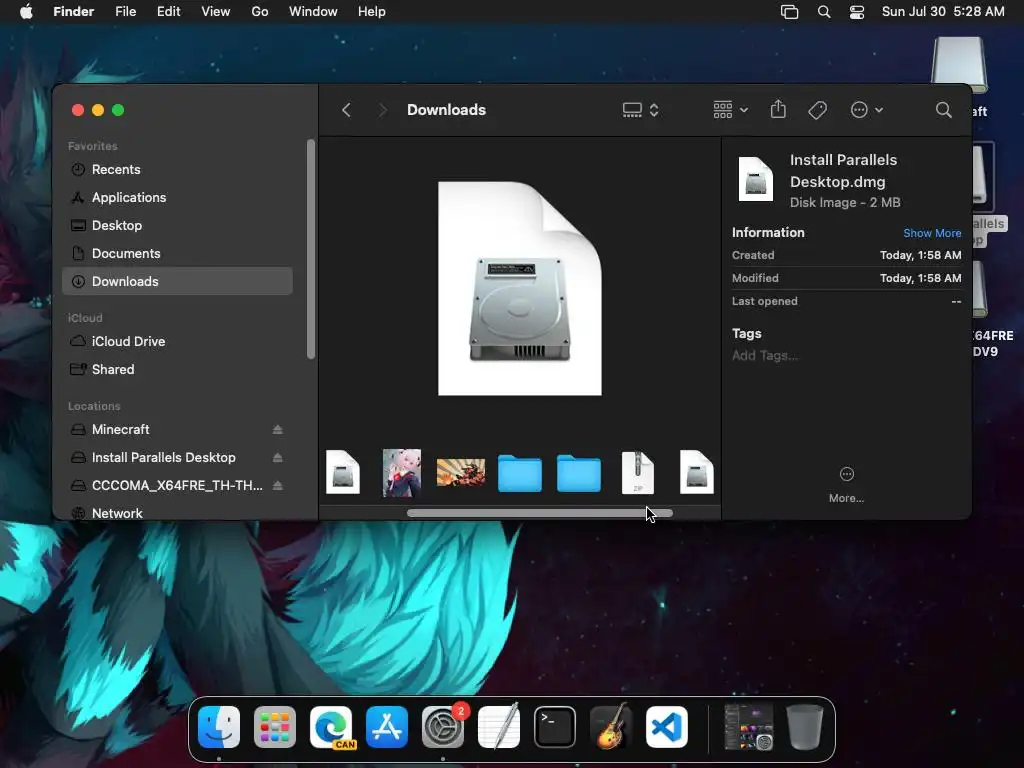Click the forward navigation arrow in Finder
Image resolution: width=1024 pixels, height=768 pixels.
(x=382, y=110)
